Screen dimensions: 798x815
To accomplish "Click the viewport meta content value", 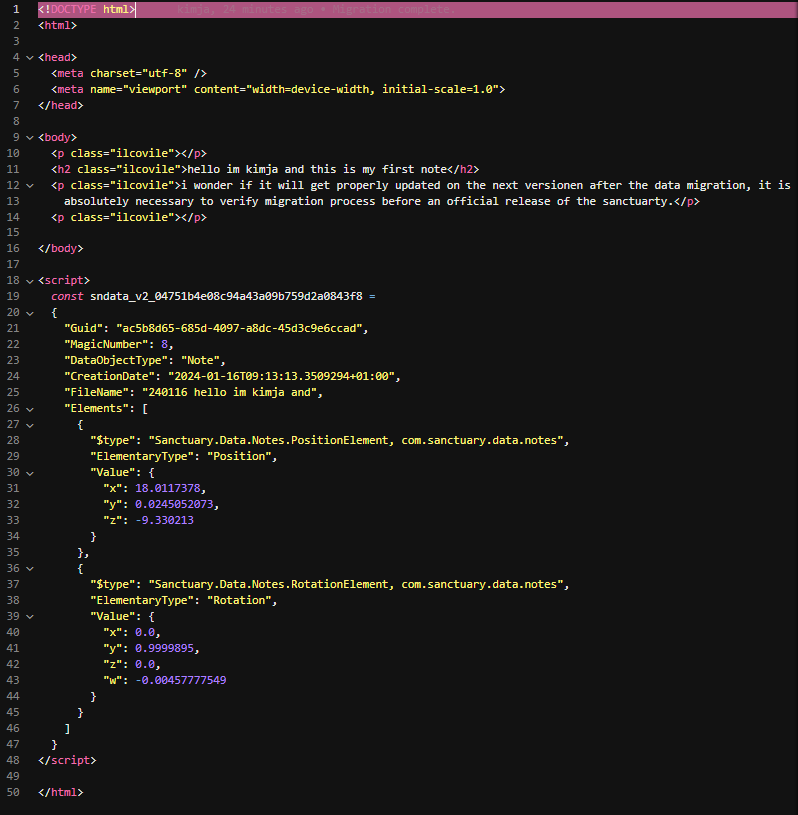I will point(375,89).
